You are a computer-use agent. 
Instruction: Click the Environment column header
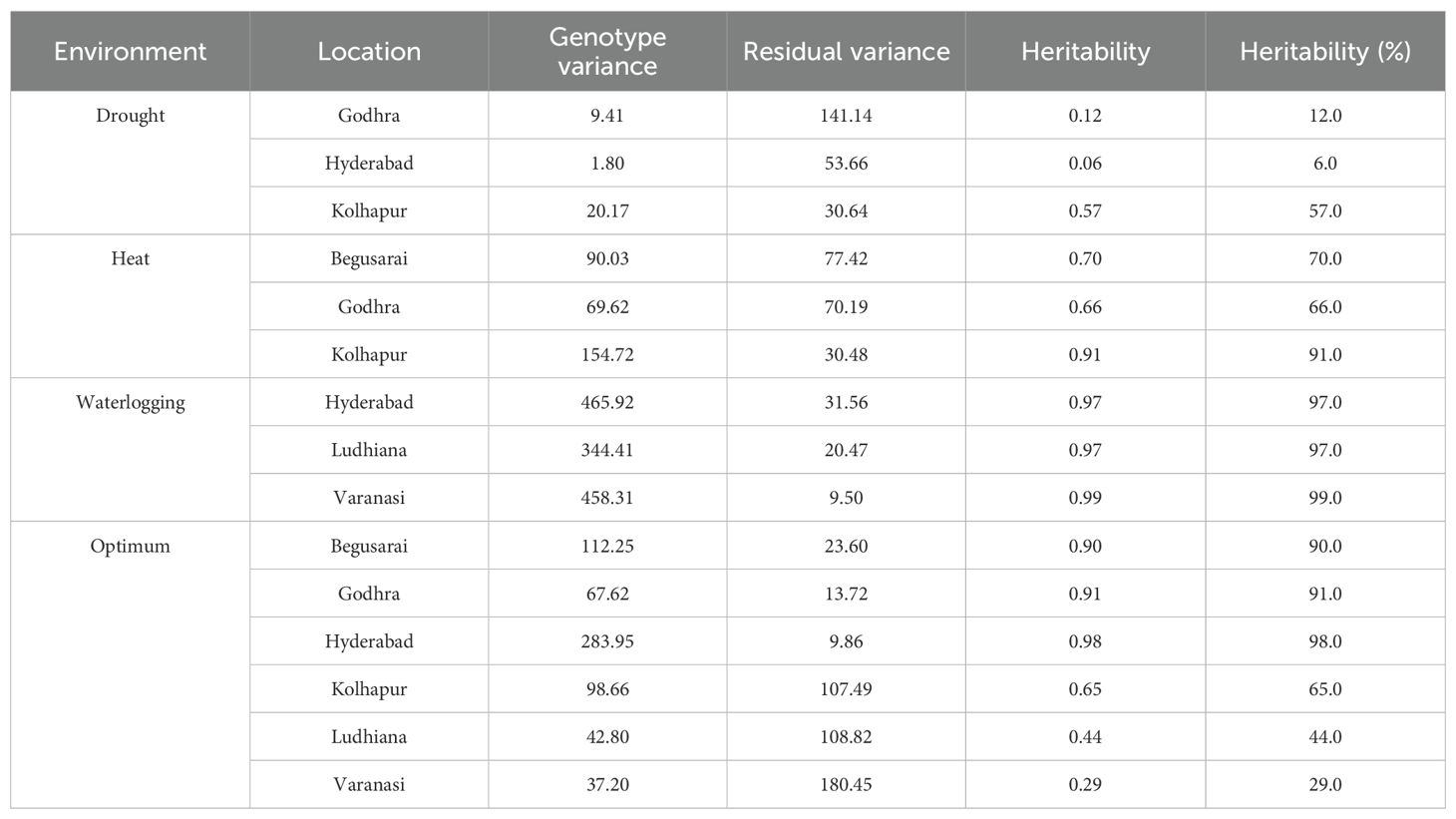pos(130,51)
